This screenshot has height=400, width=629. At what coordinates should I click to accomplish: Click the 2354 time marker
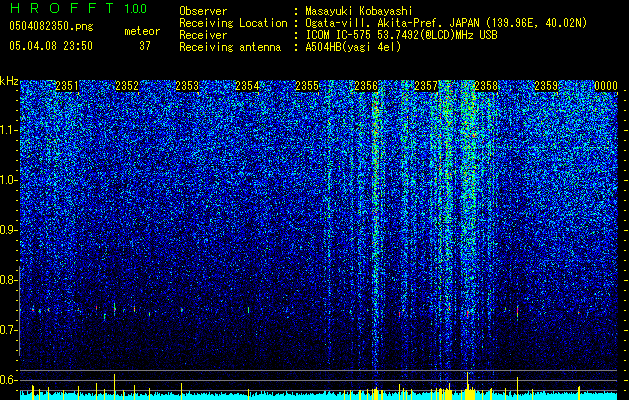tap(247, 86)
